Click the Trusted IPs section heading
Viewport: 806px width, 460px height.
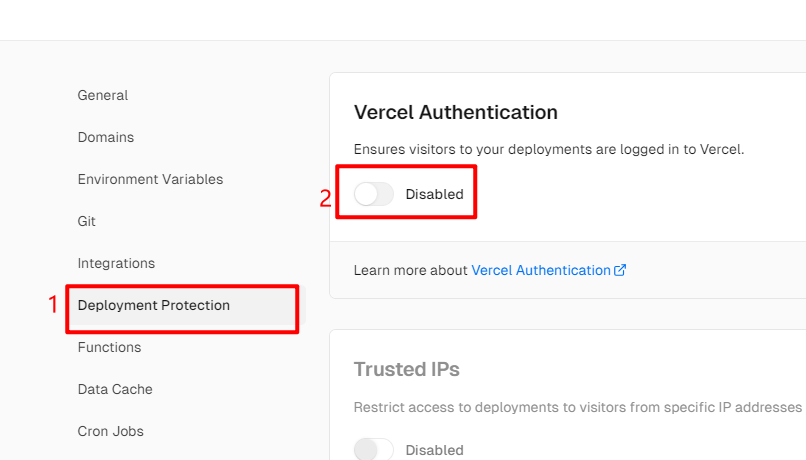point(407,369)
